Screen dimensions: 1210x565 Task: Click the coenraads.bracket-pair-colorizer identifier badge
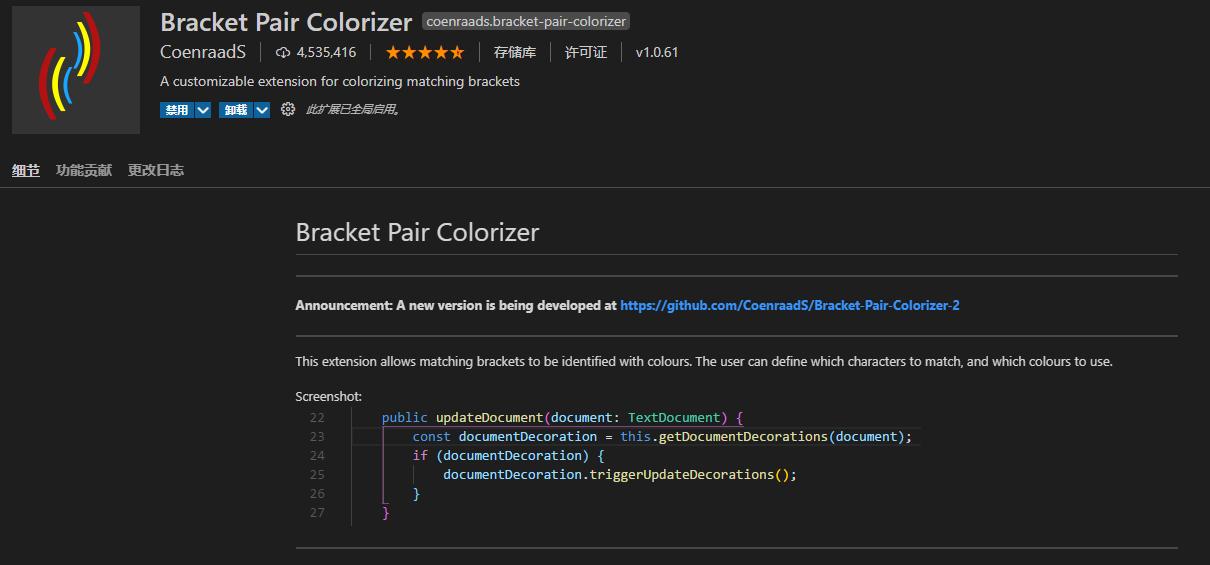pyautogui.click(x=526, y=21)
